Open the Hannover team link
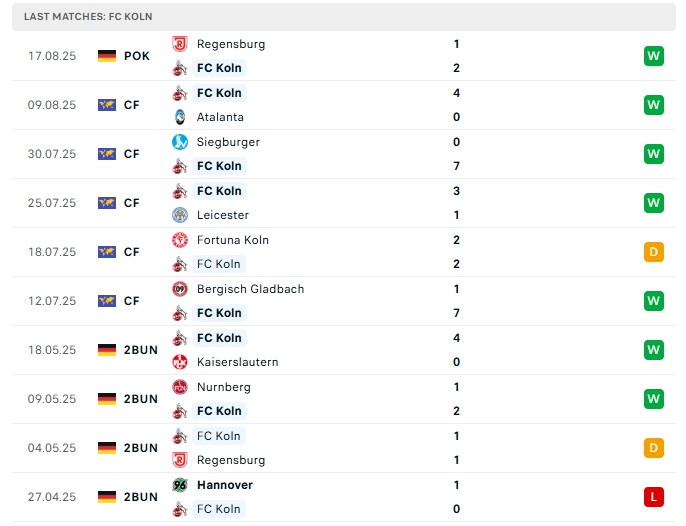686x526 pixels. 225,485
